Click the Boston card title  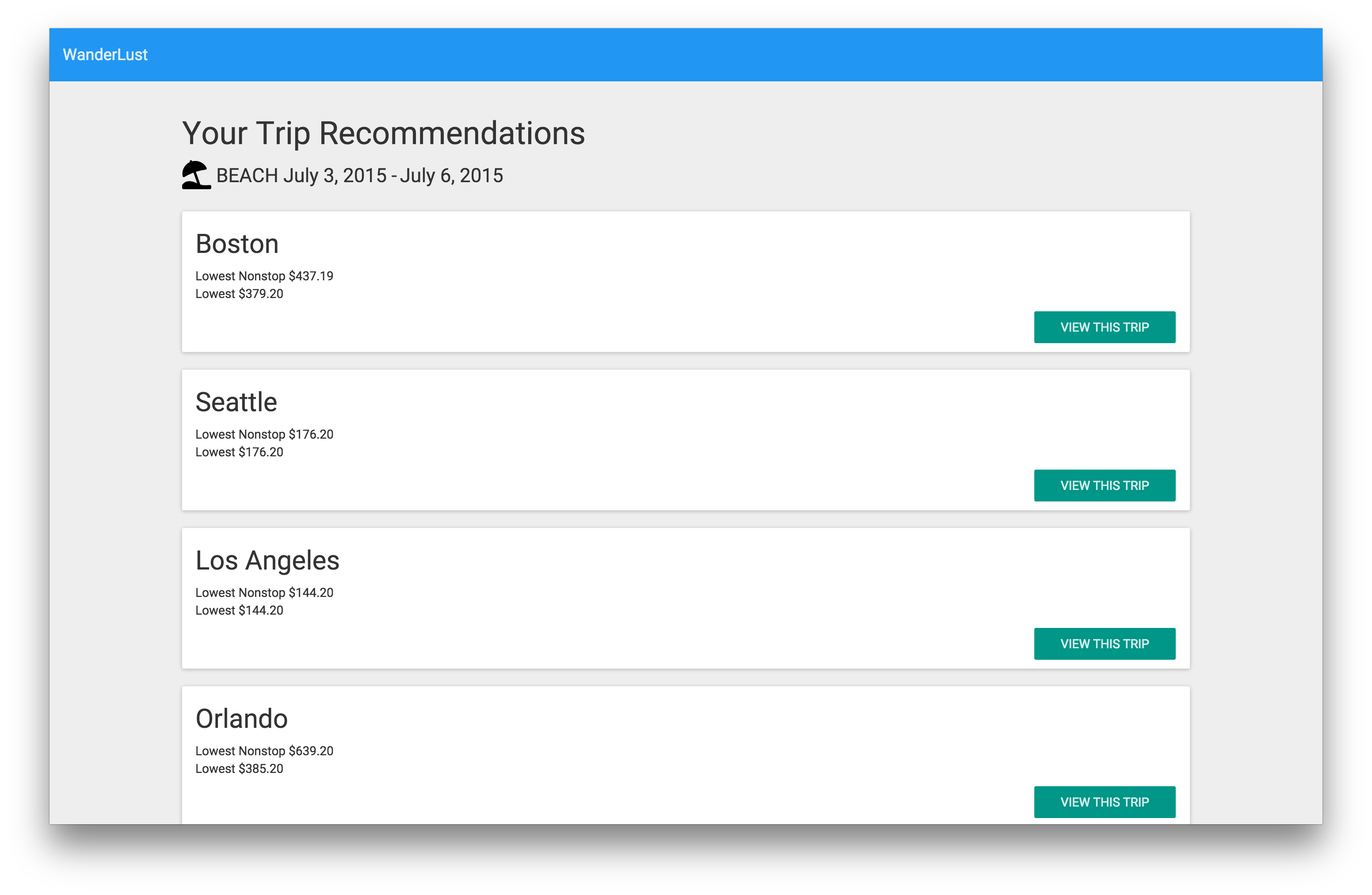click(237, 244)
